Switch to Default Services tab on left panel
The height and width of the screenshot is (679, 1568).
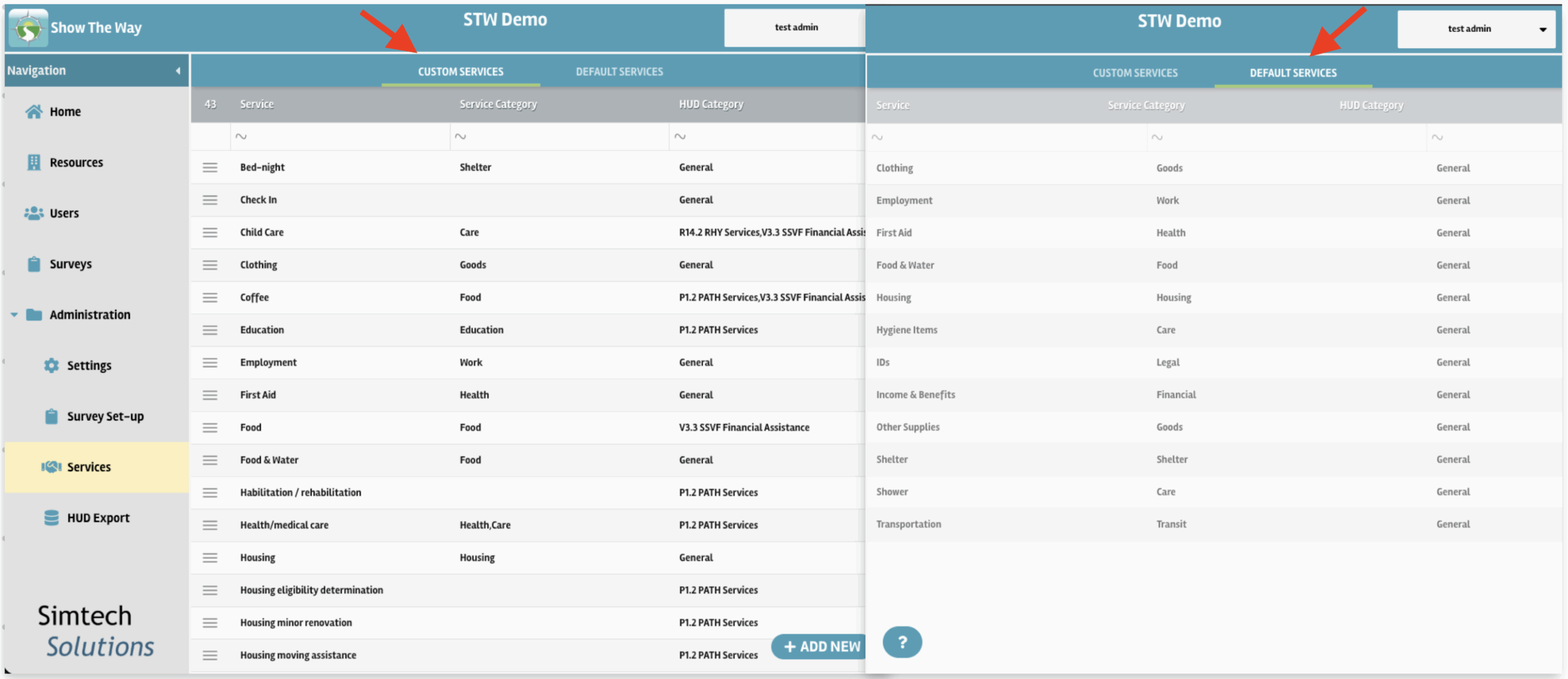619,72
